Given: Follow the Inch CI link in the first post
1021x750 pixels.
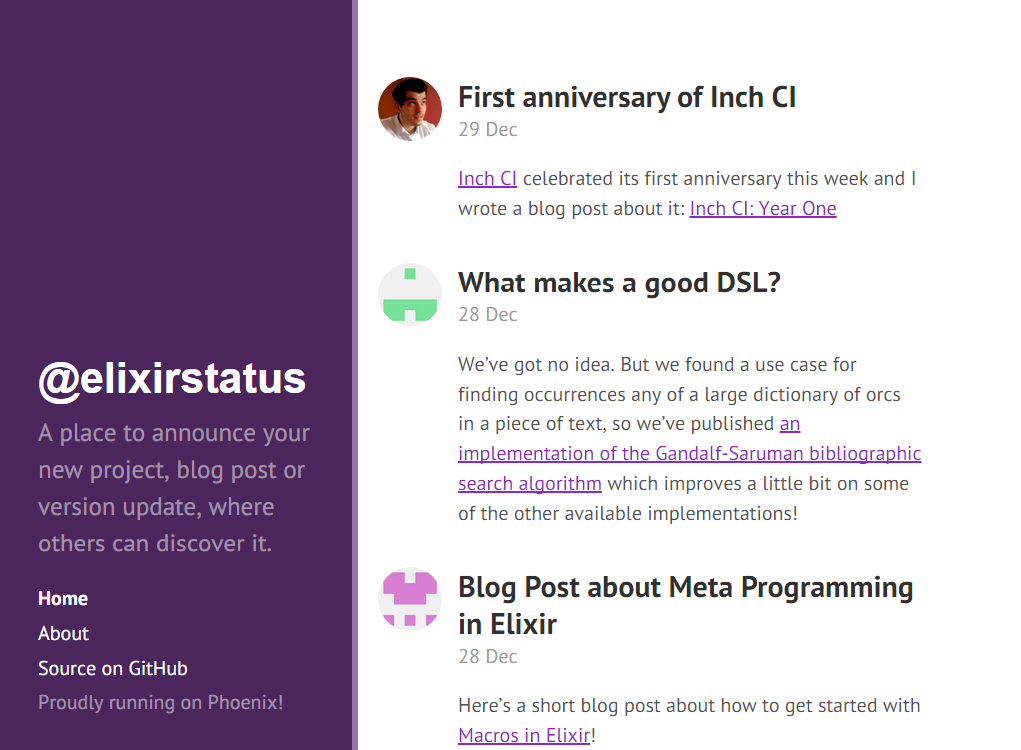Looking at the screenshot, I should point(487,178).
